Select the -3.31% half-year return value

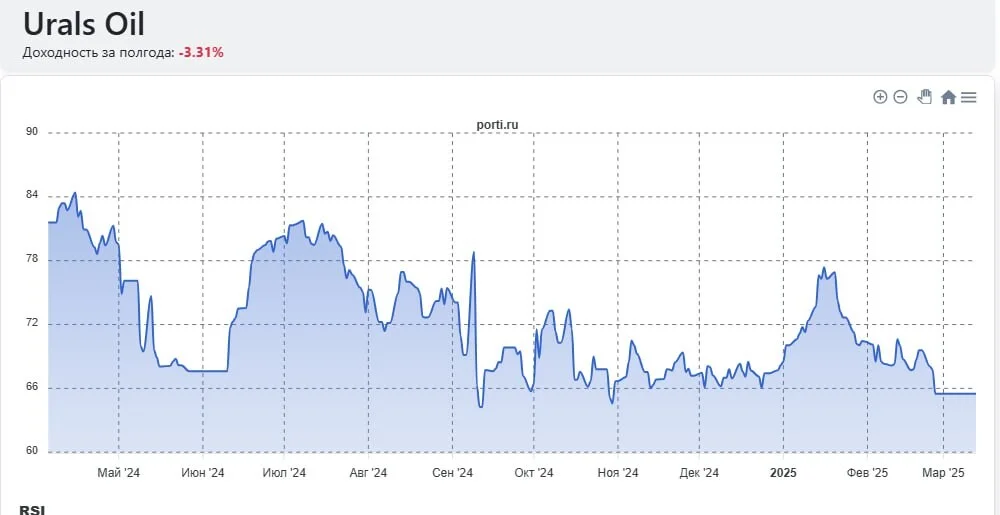coord(201,53)
